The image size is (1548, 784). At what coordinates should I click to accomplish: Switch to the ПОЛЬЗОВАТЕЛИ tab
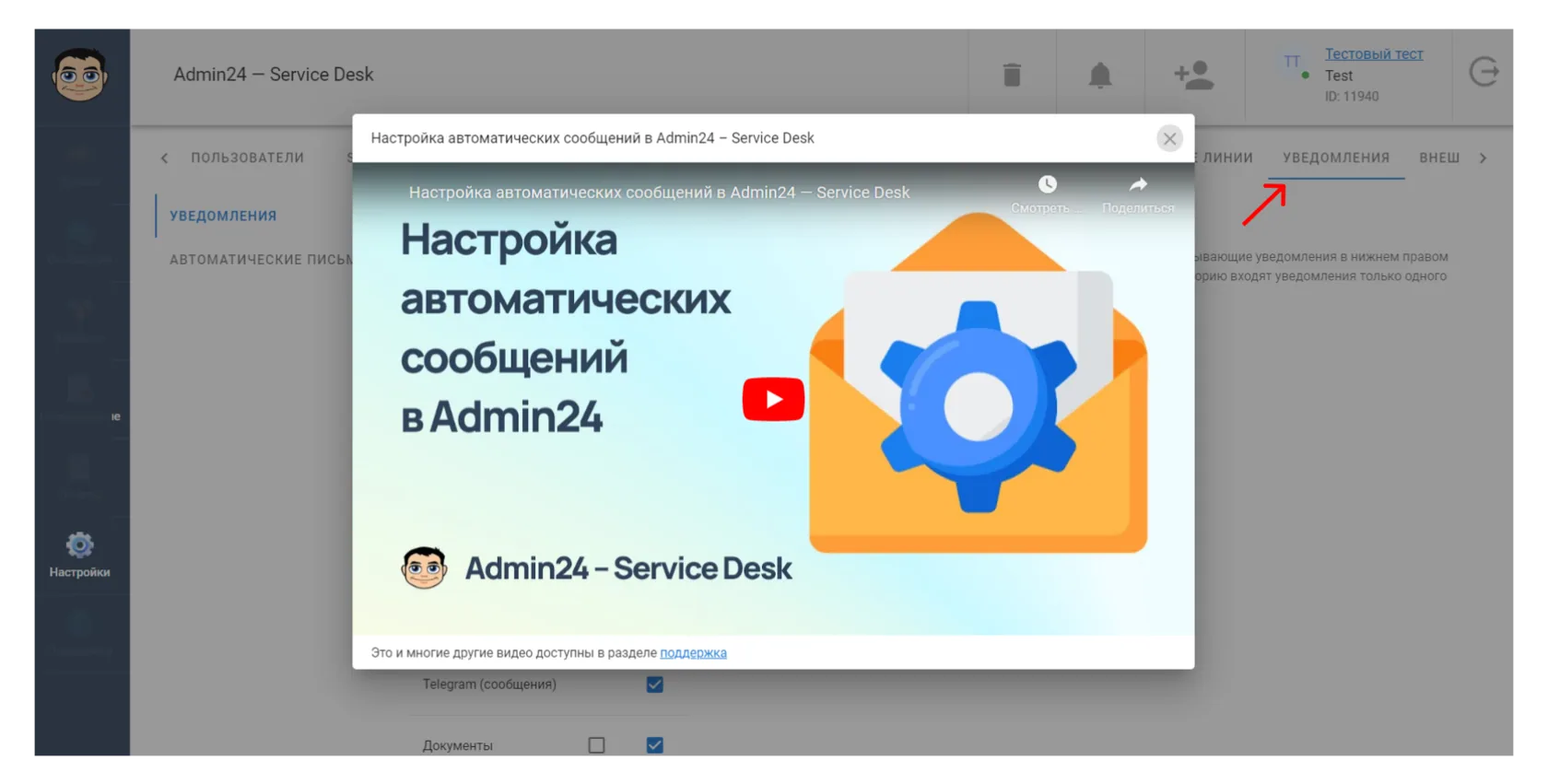point(247,158)
